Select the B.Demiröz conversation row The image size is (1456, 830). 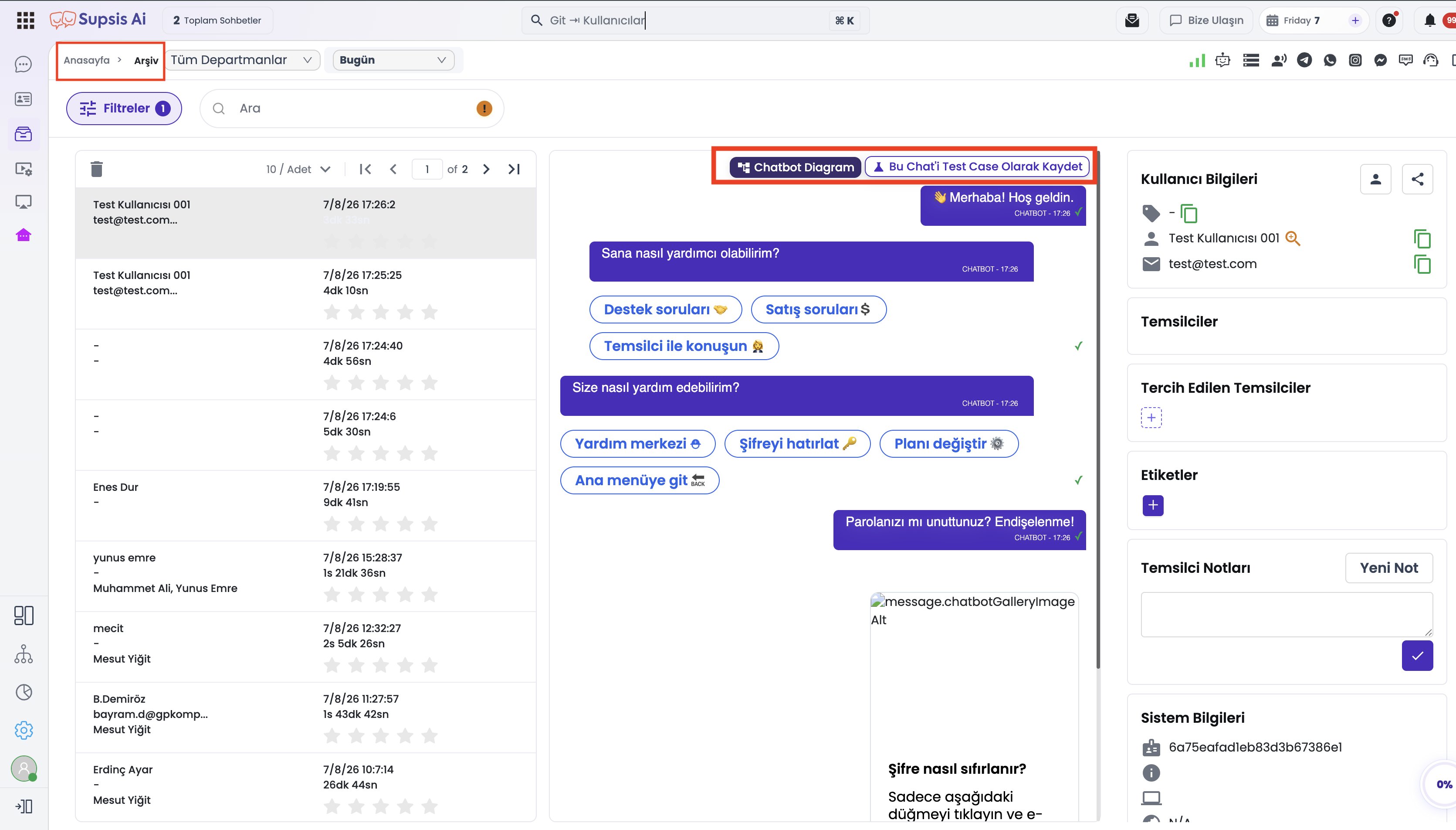click(306, 718)
